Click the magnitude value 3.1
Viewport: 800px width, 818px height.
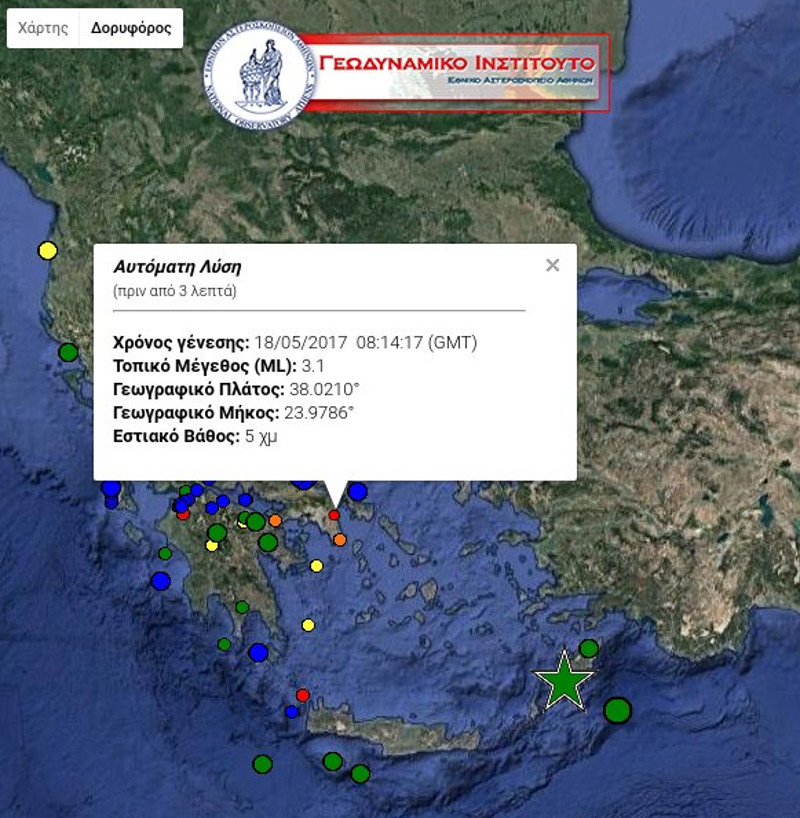pos(313,366)
